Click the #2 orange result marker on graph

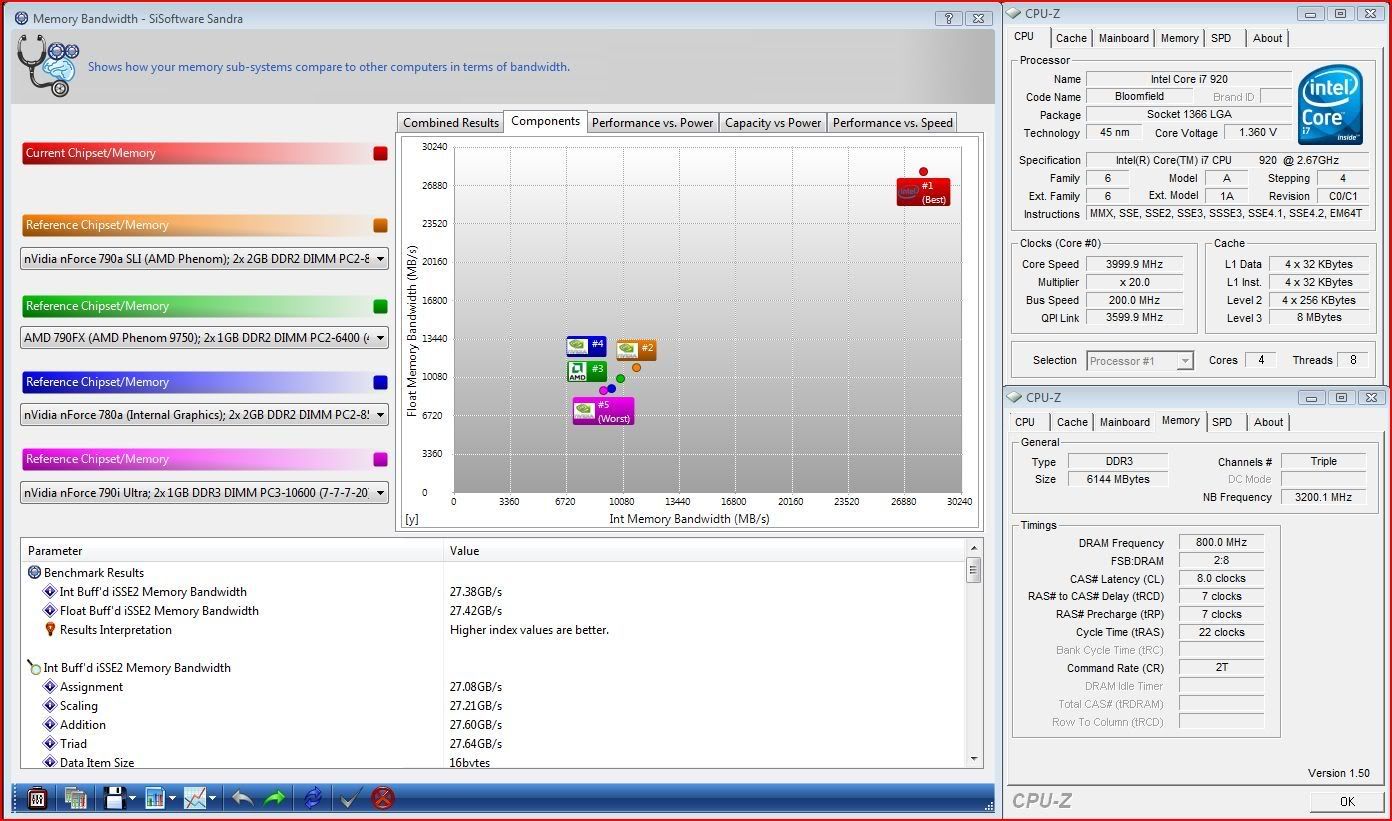(x=636, y=350)
